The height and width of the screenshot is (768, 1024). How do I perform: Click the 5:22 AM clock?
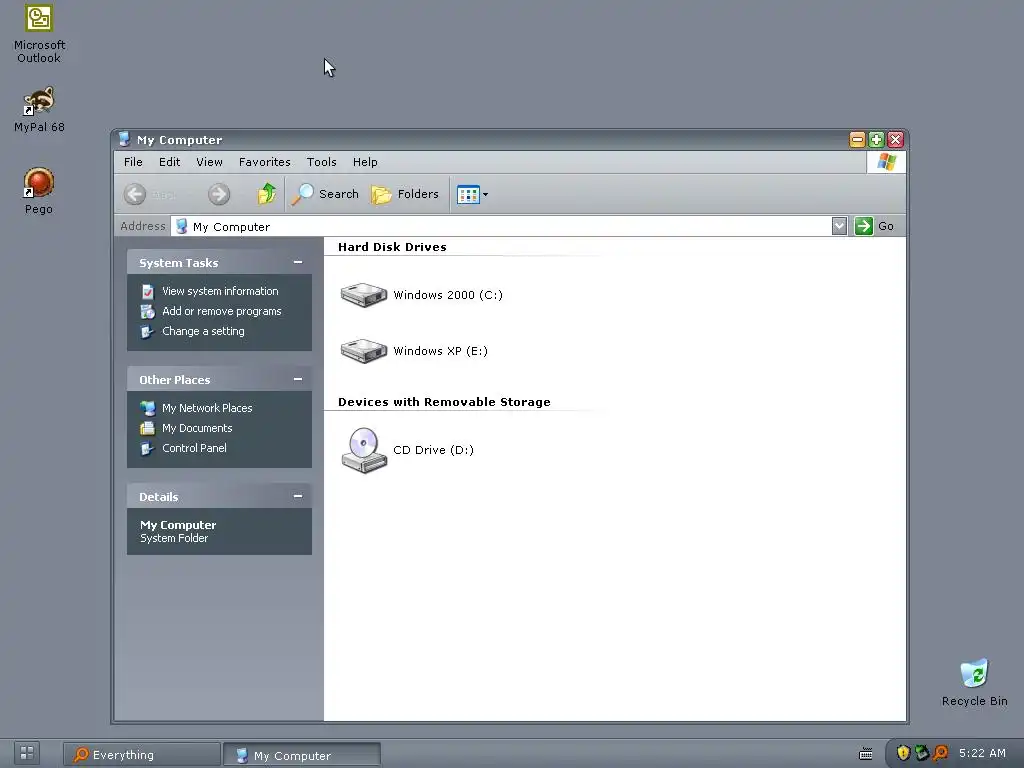coord(982,753)
